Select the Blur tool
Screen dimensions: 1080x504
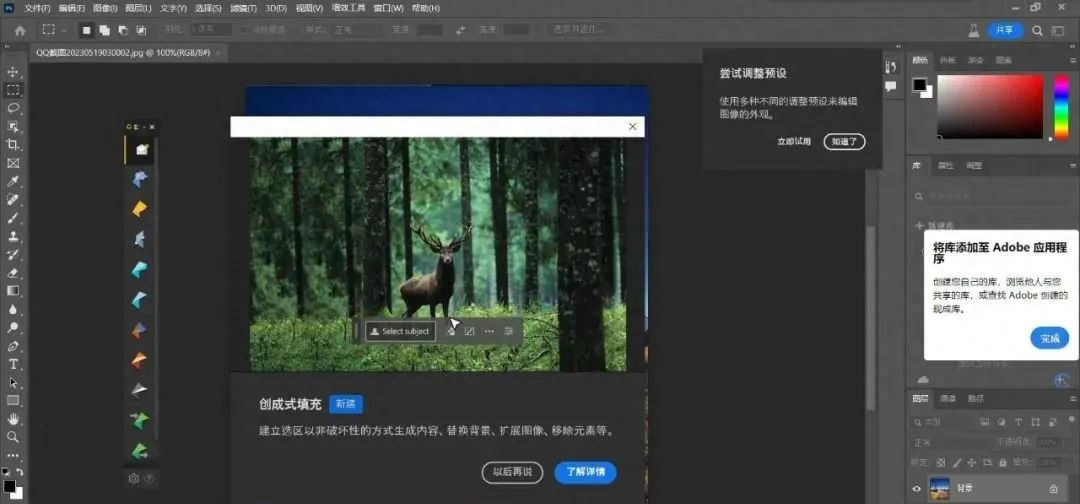[x=12, y=309]
